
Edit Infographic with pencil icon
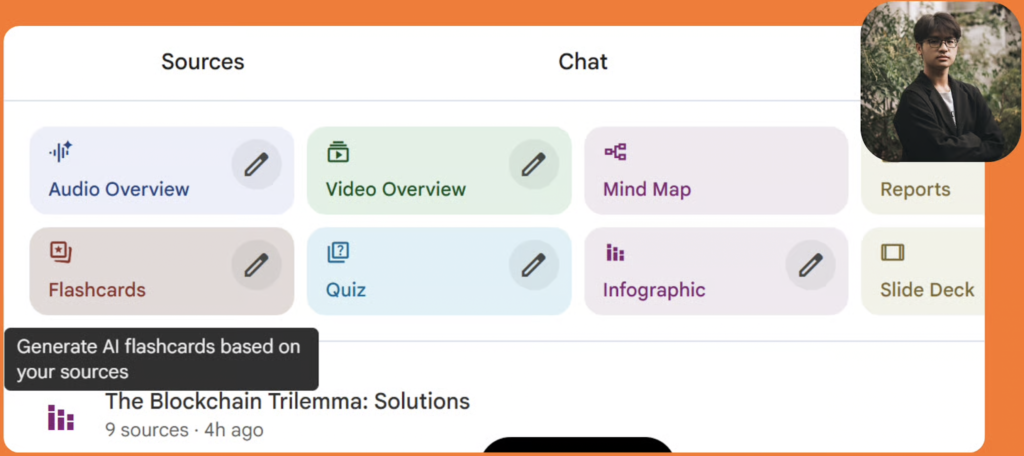point(811,265)
